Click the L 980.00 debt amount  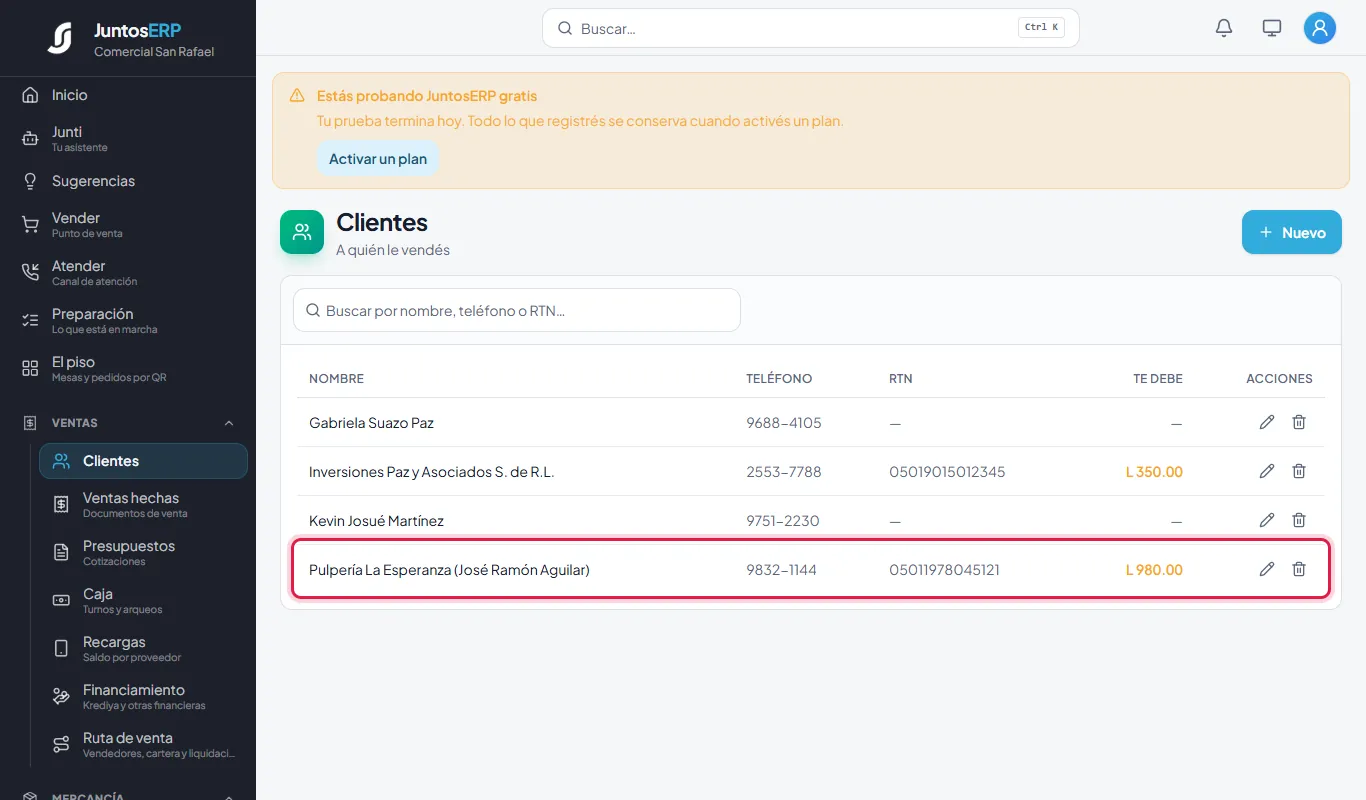pos(1154,570)
